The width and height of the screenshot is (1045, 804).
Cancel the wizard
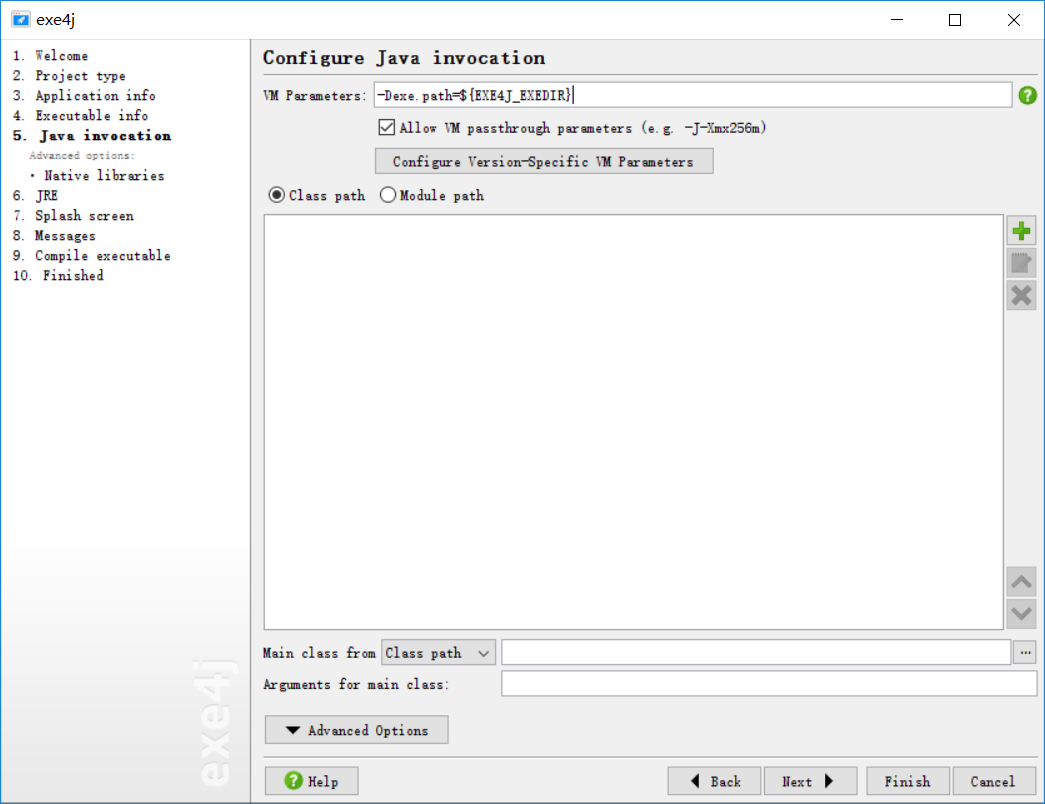click(994, 781)
